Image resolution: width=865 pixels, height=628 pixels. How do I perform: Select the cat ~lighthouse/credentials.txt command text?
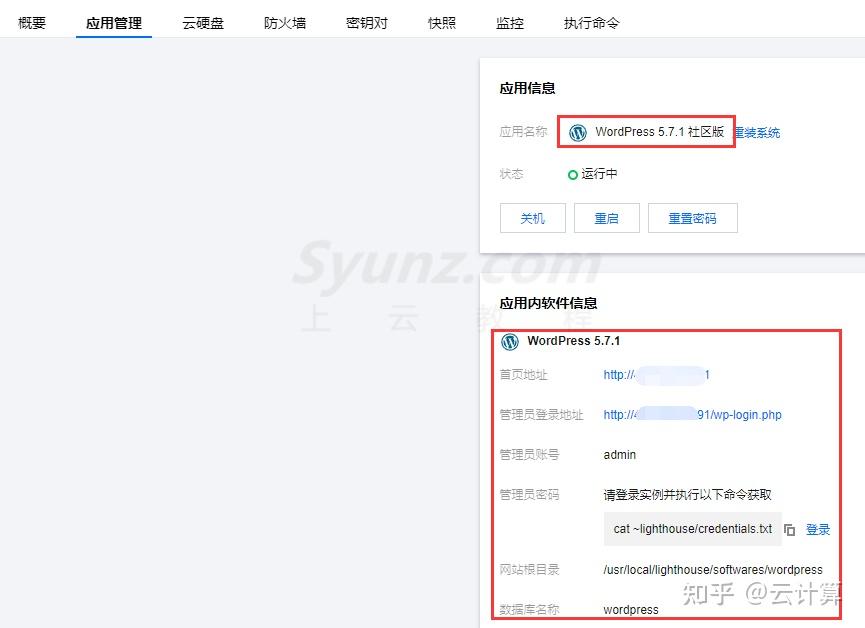click(x=693, y=529)
